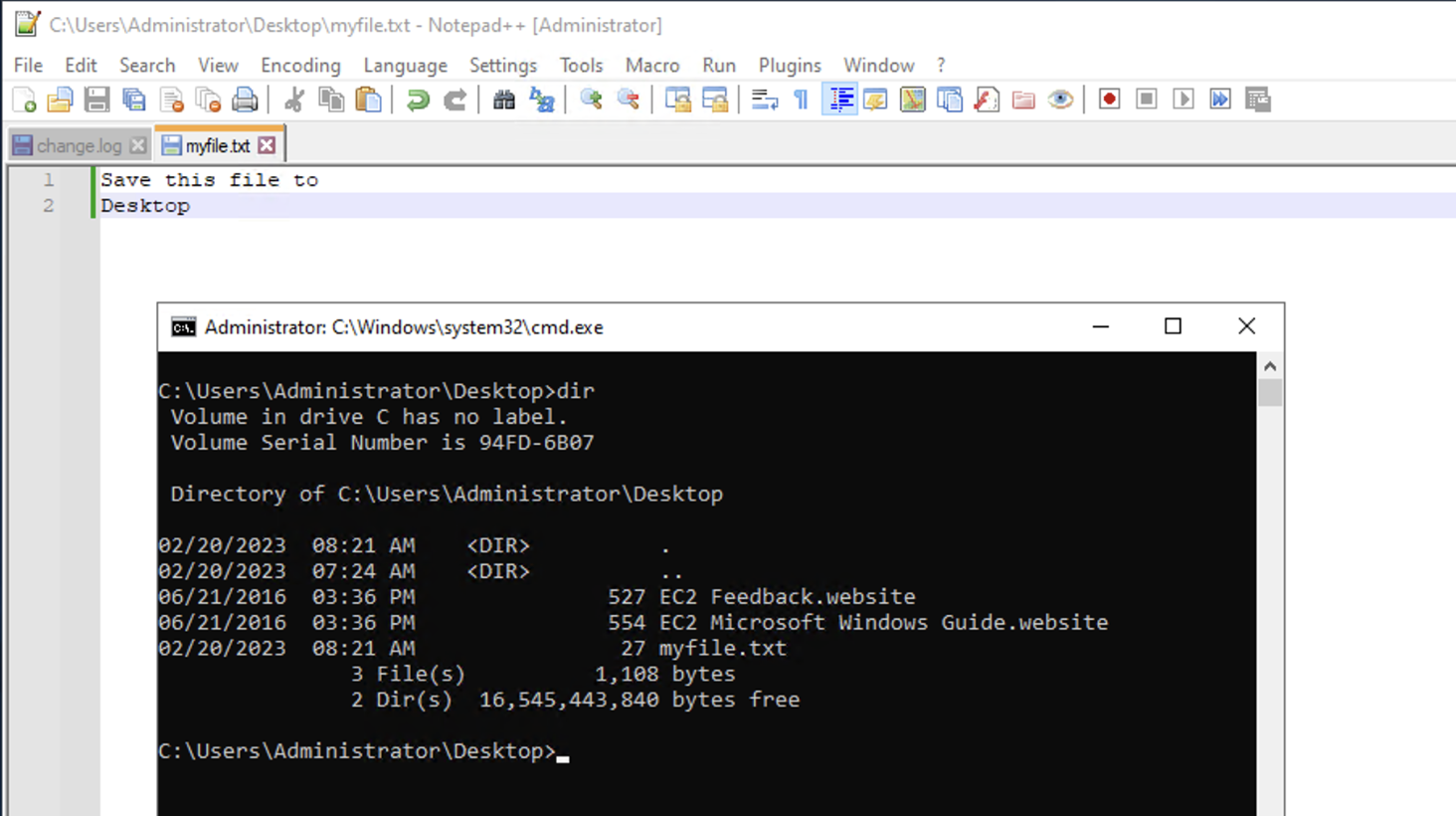Viewport: 1456px width, 816px height.
Task: Play back the recorded macro
Action: click(1183, 99)
